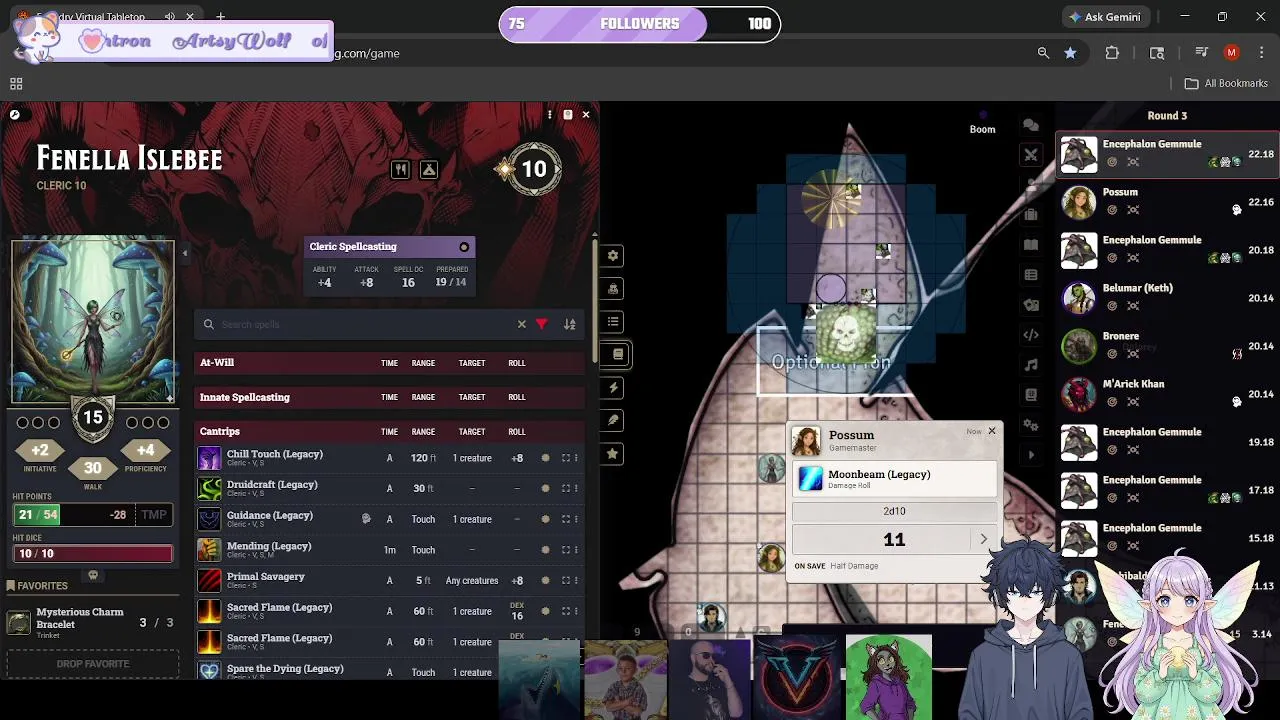Image resolution: width=1280 pixels, height=720 pixels.
Task: Toggle prepared dot for Chill Touch
Action: tap(545, 458)
